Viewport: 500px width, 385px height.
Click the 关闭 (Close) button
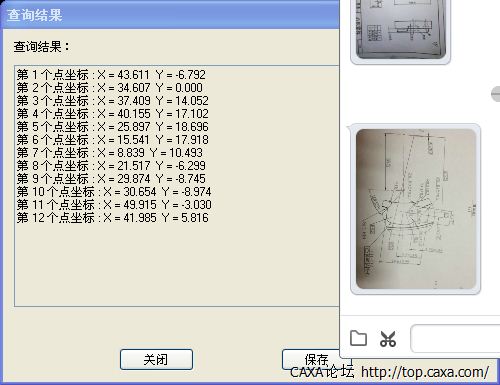click(x=156, y=359)
